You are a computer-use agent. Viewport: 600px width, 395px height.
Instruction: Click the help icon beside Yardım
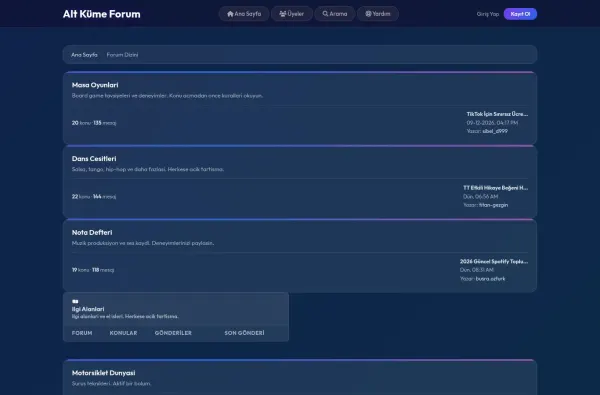[x=368, y=14]
